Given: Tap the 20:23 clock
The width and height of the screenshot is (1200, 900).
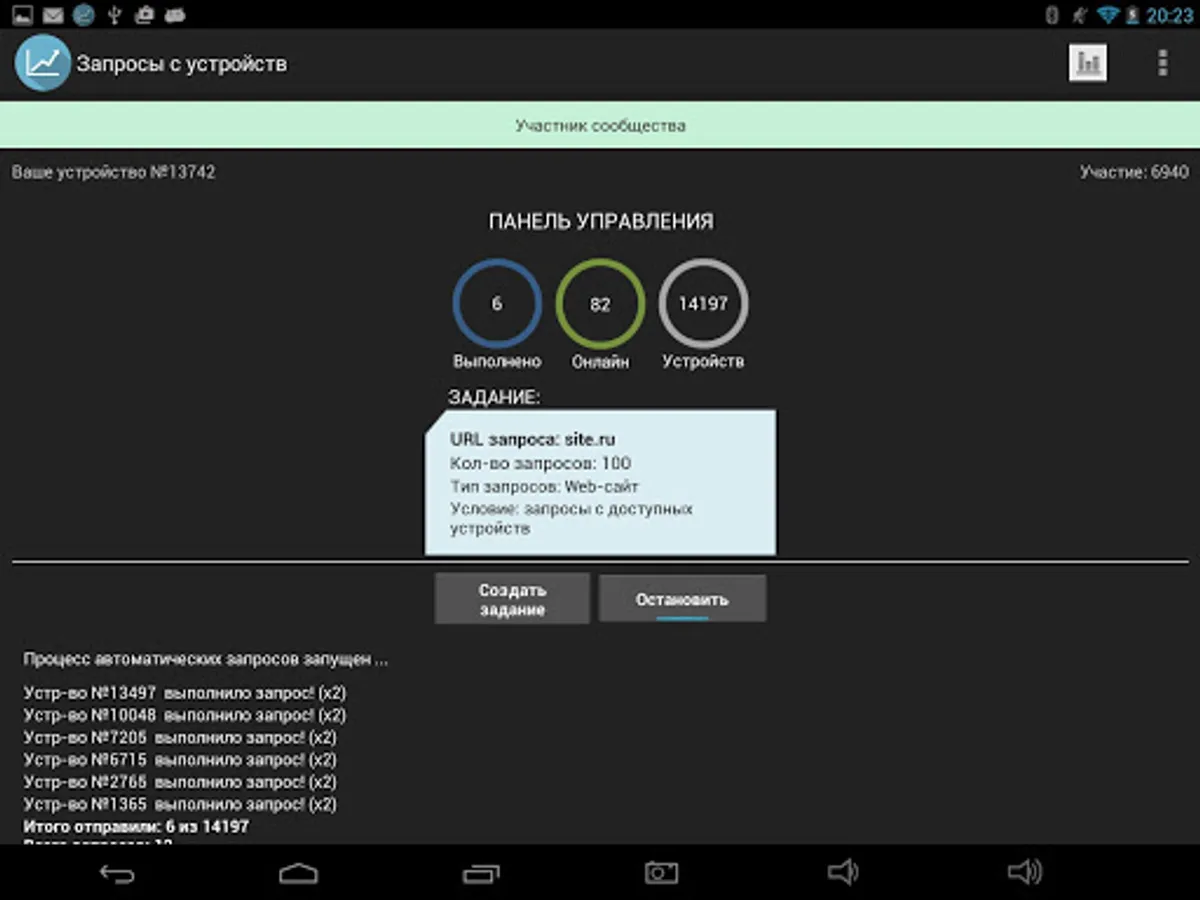Looking at the screenshot, I should (1170, 15).
